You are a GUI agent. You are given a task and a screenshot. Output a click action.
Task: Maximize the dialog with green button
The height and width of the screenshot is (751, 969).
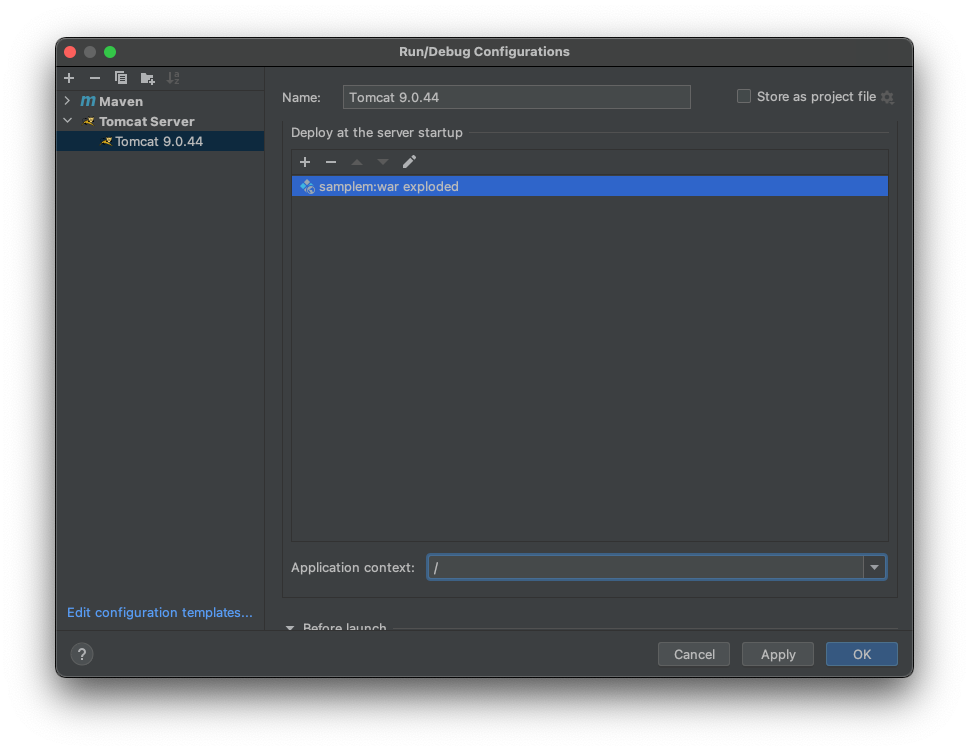pyautogui.click(x=110, y=52)
